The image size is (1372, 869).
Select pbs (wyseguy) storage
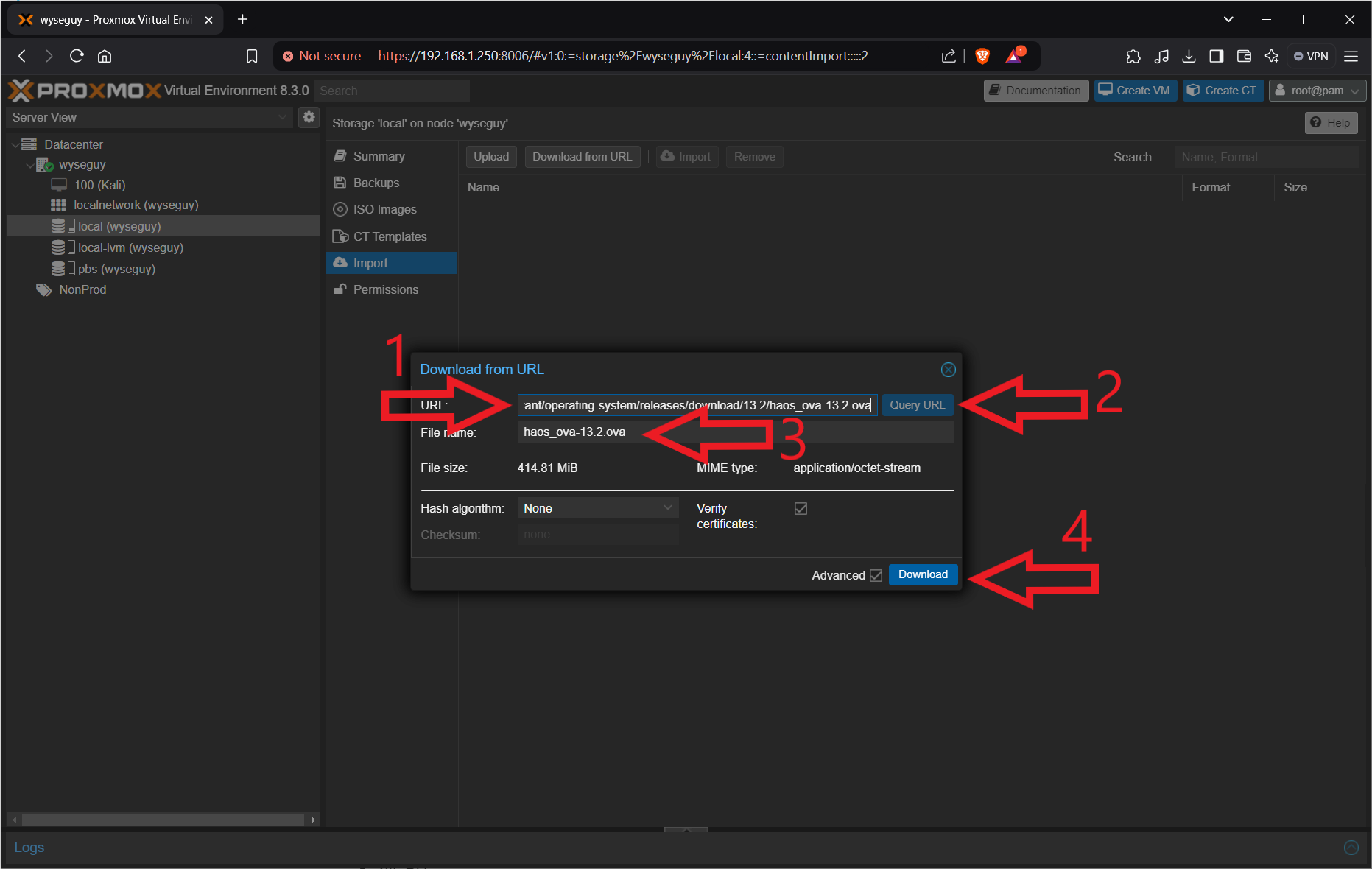point(116,269)
